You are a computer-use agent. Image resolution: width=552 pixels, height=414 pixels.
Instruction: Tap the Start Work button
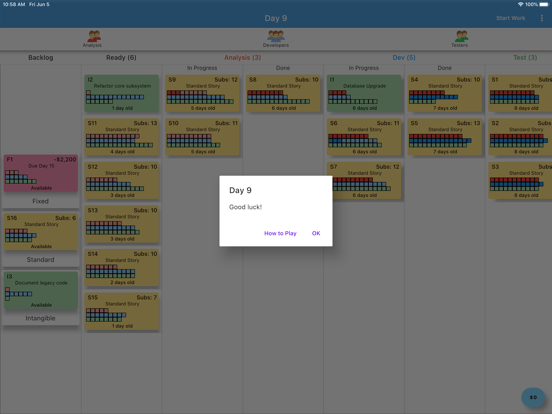coord(510,18)
